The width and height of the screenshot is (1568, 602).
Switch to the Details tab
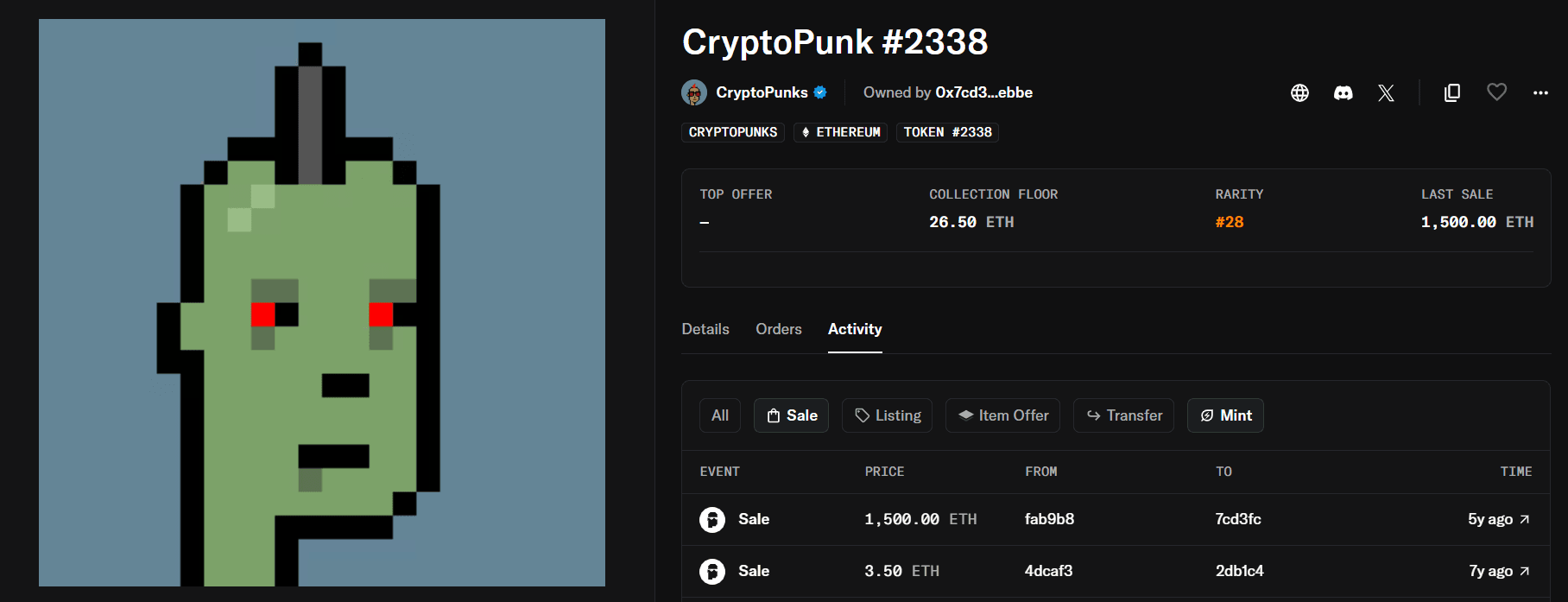point(705,329)
